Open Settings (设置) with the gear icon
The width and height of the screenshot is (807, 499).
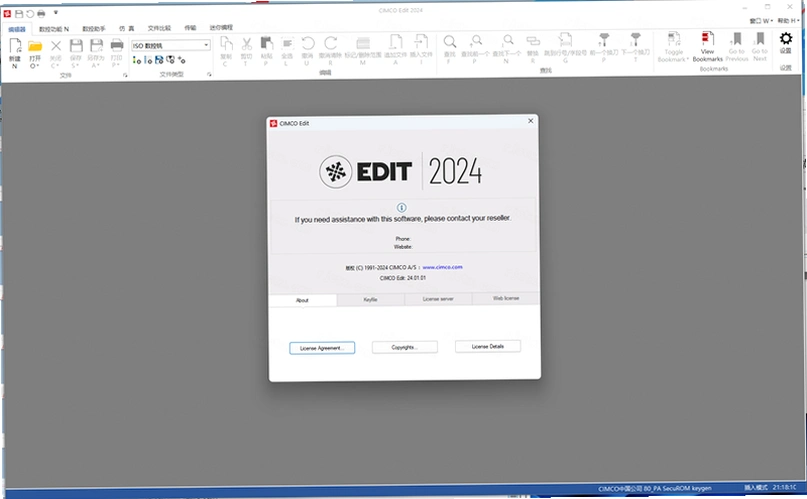tap(786, 39)
